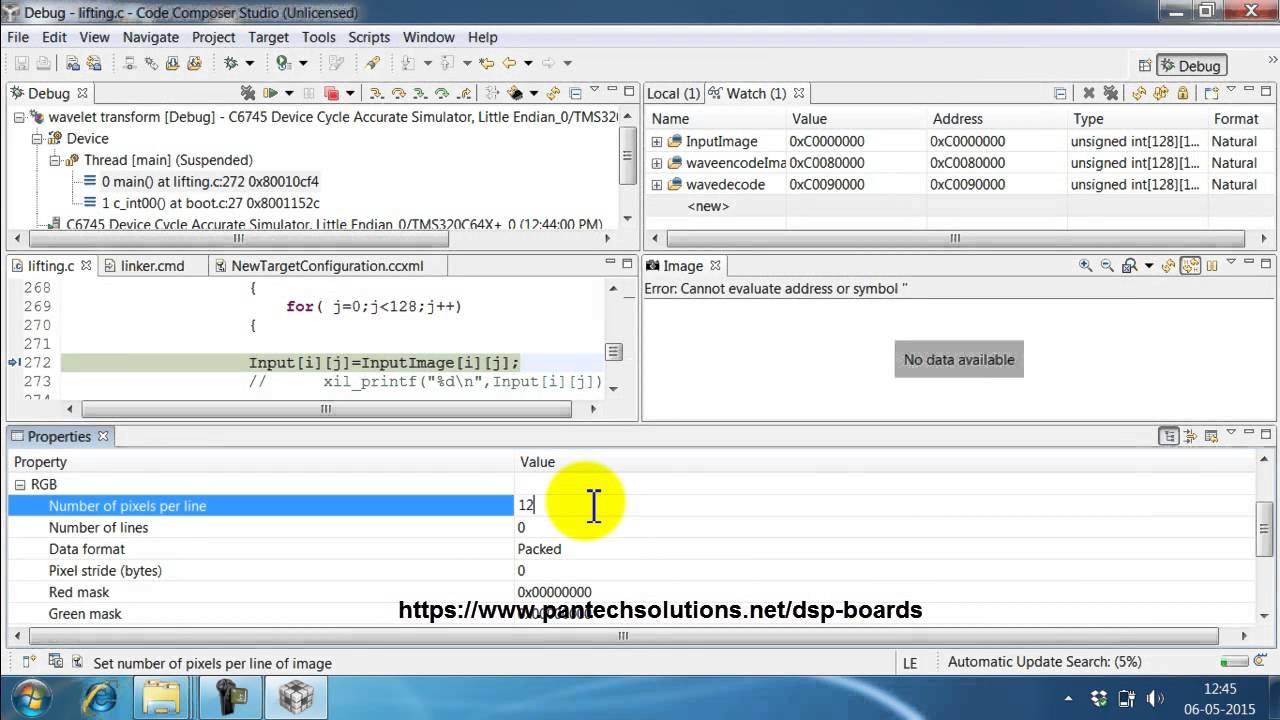Image resolution: width=1280 pixels, height=720 pixels.
Task: Click the <new> watch expression row
Action: 708,206
